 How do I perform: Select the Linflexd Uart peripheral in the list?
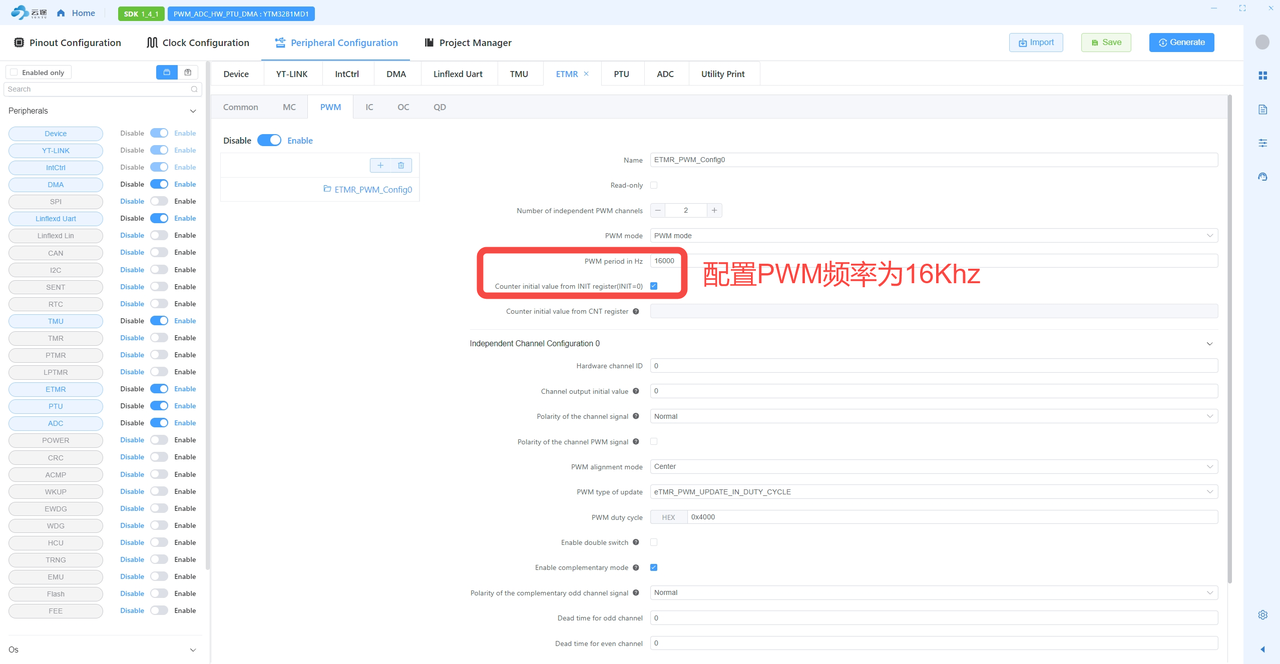(56, 218)
